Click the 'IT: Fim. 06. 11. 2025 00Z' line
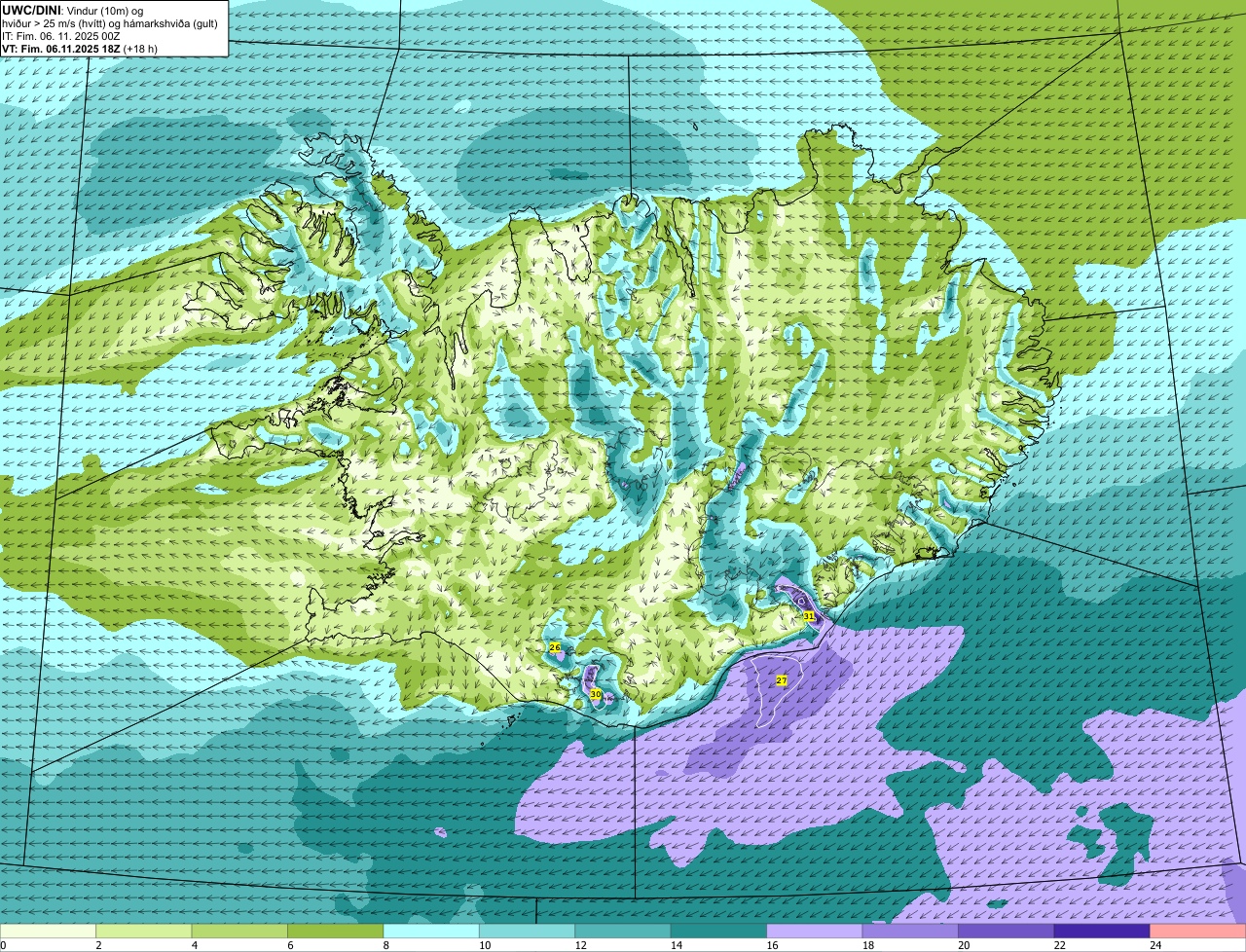Screen dimensions: 1246x952 (x=61, y=35)
